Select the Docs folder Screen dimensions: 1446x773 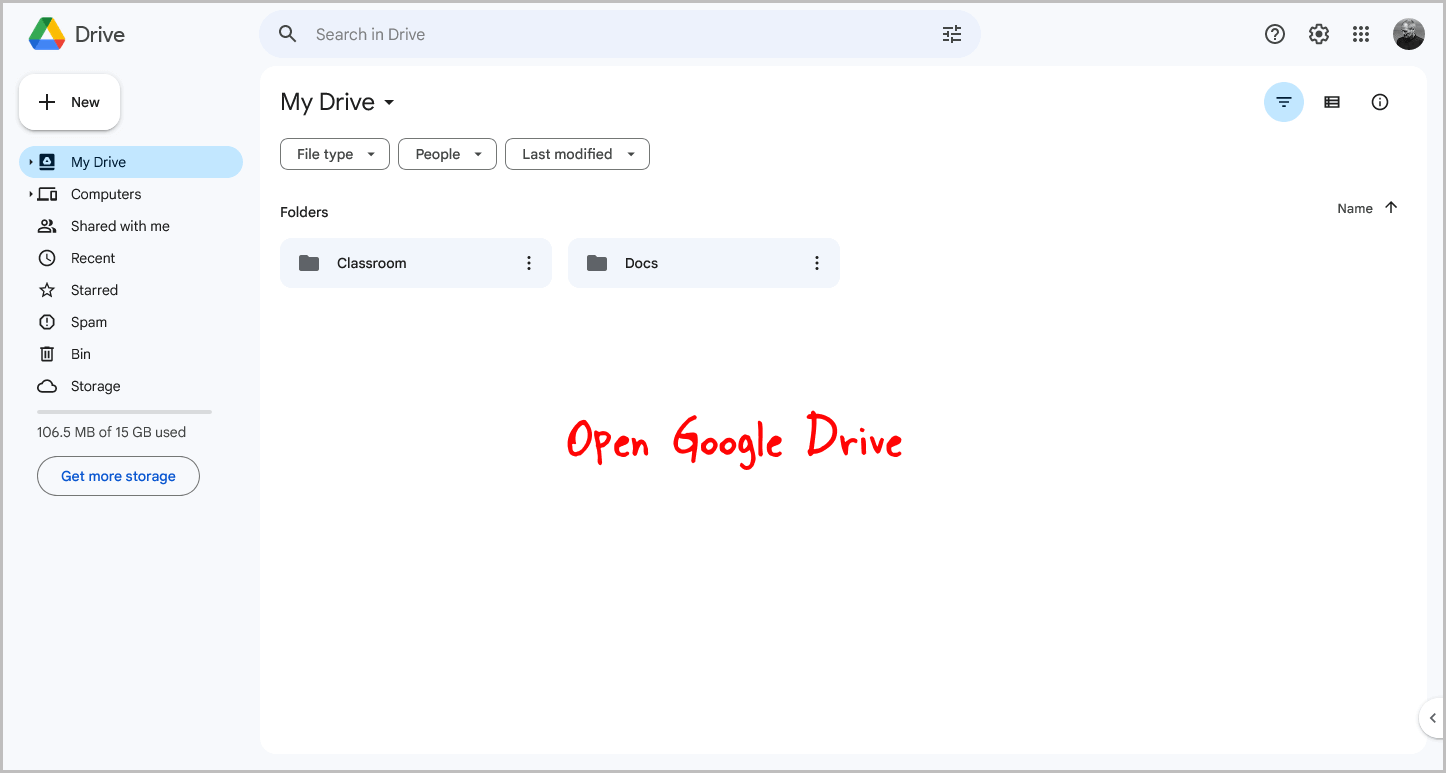(x=704, y=263)
